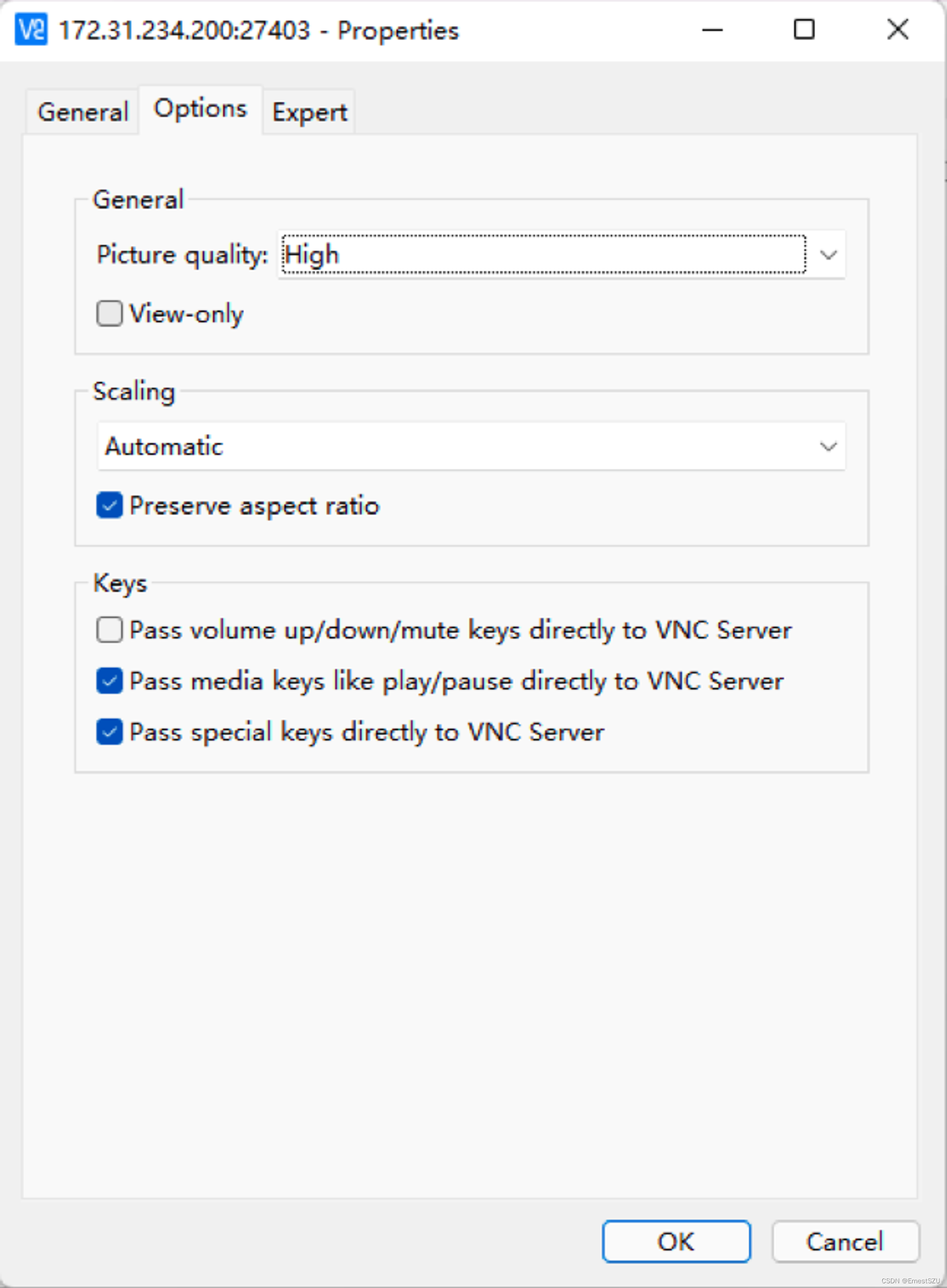The image size is (947, 1288).
Task: Uncheck Preserve aspect ratio
Action: coord(109,506)
